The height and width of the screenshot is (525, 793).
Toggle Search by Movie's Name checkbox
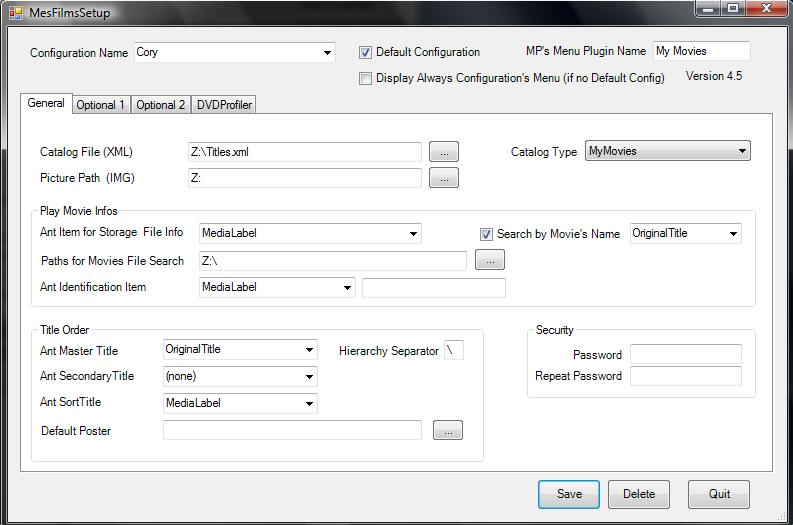coord(487,234)
